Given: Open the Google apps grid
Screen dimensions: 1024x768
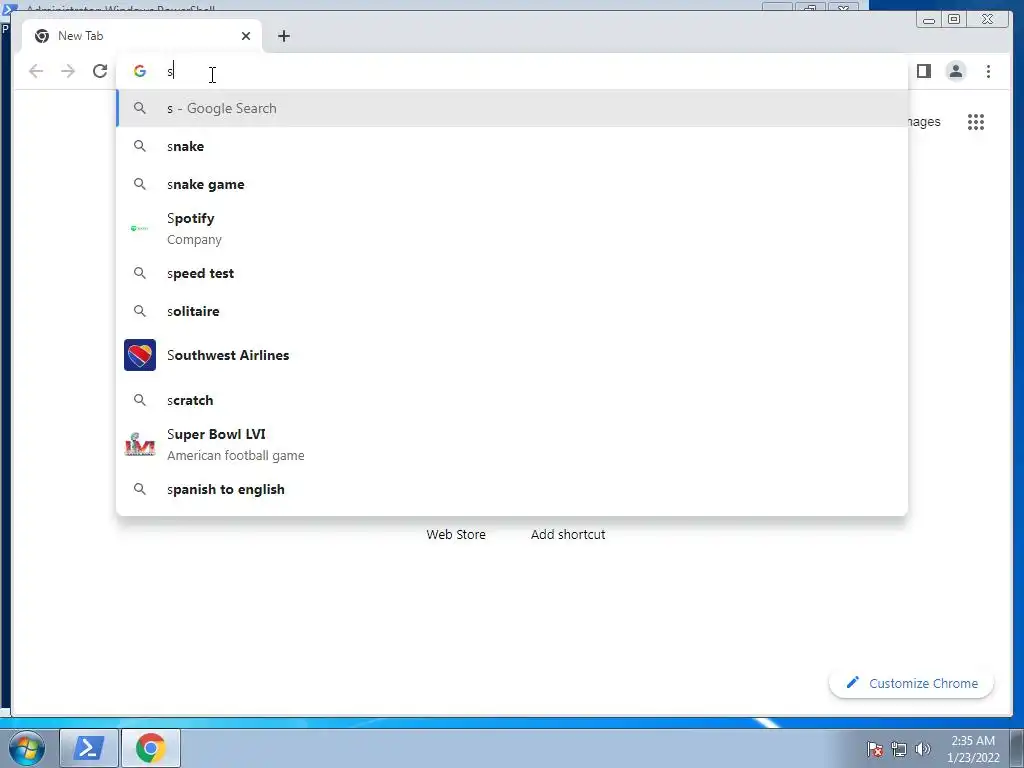Looking at the screenshot, I should coord(976,121).
